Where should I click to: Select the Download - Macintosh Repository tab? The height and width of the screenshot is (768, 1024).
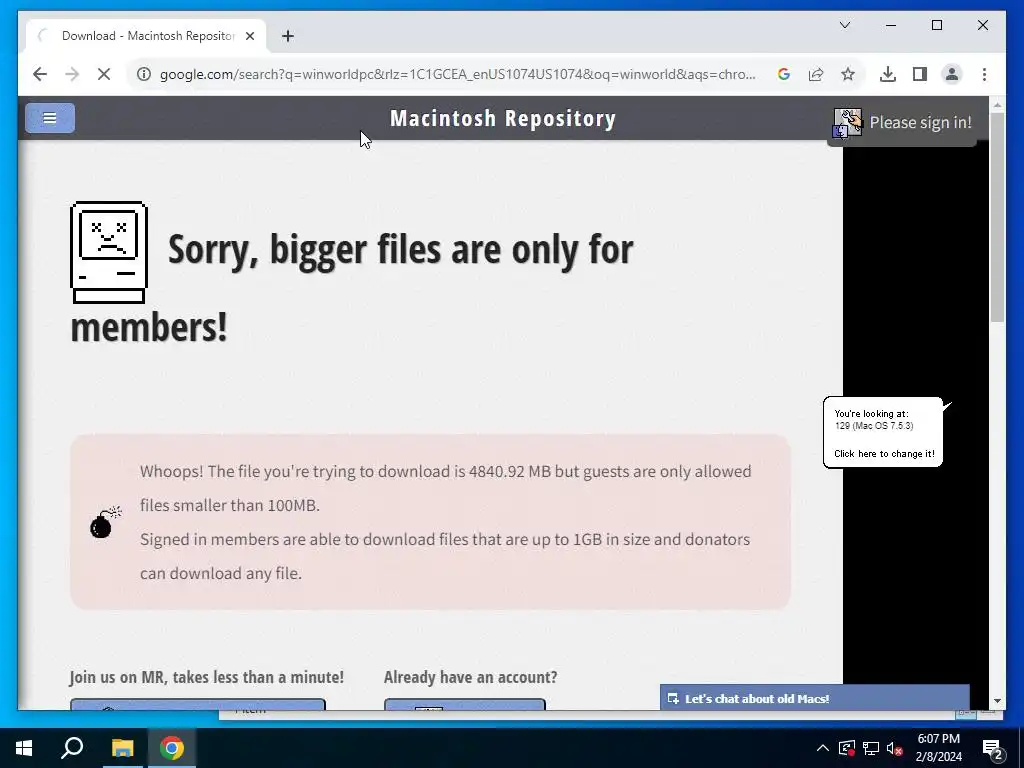click(146, 36)
